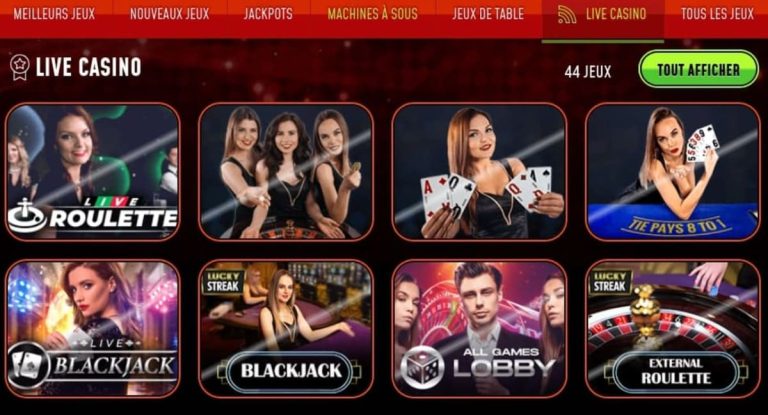Select the Jackpots tab
This screenshot has width=768, height=415.
point(268,14)
